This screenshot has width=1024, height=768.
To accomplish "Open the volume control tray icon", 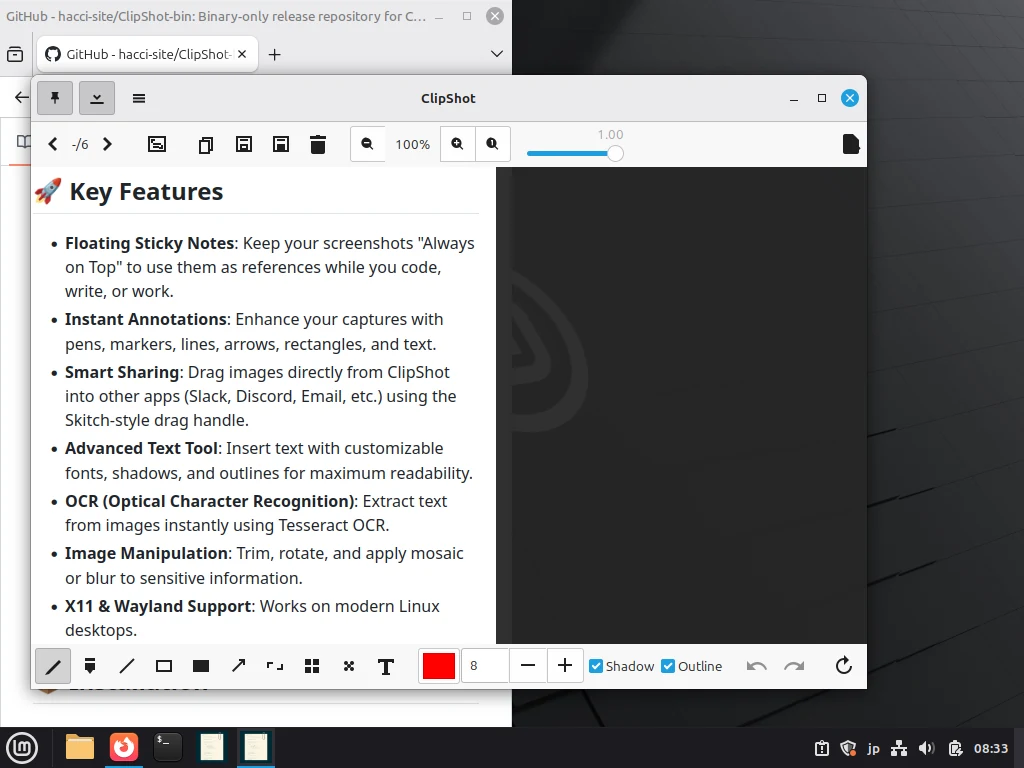I will tap(926, 748).
